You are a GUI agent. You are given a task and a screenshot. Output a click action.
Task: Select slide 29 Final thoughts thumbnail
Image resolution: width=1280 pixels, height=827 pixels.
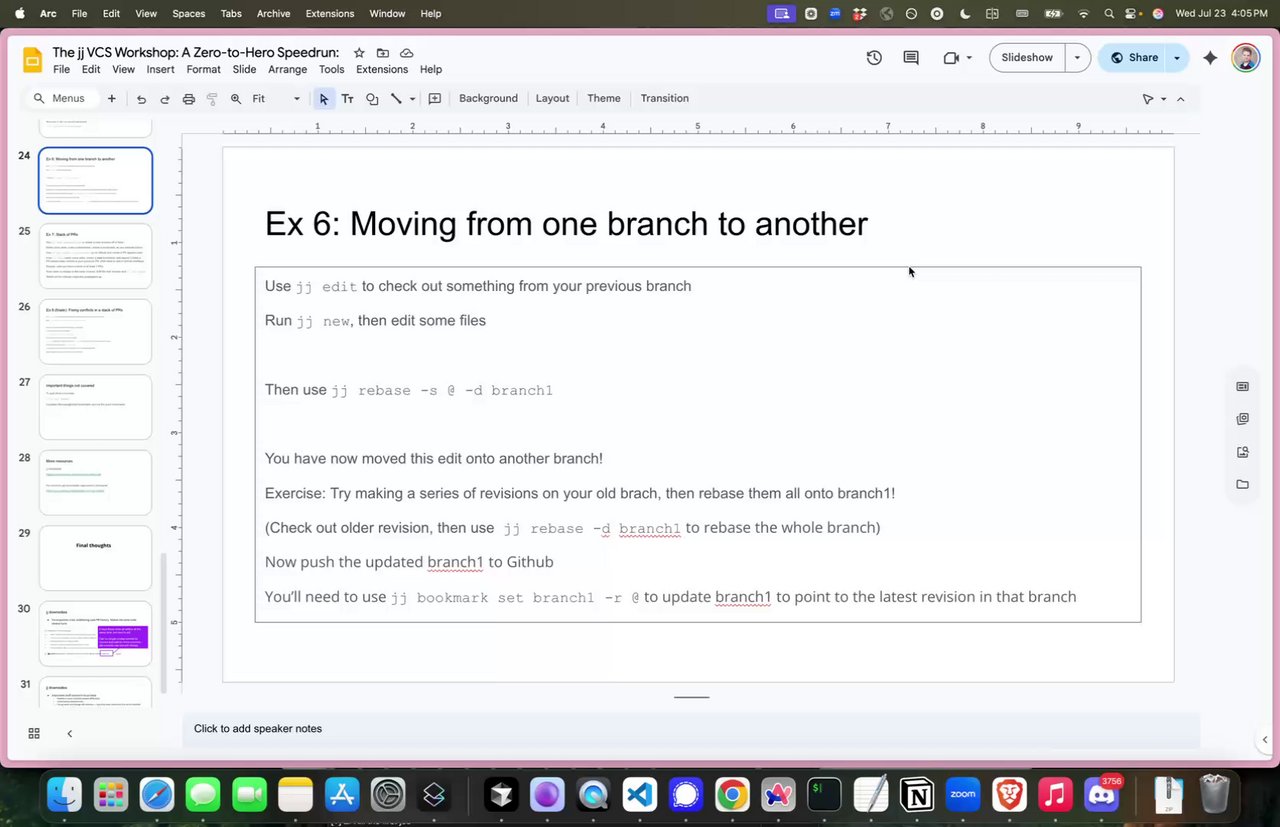pyautogui.click(x=95, y=558)
